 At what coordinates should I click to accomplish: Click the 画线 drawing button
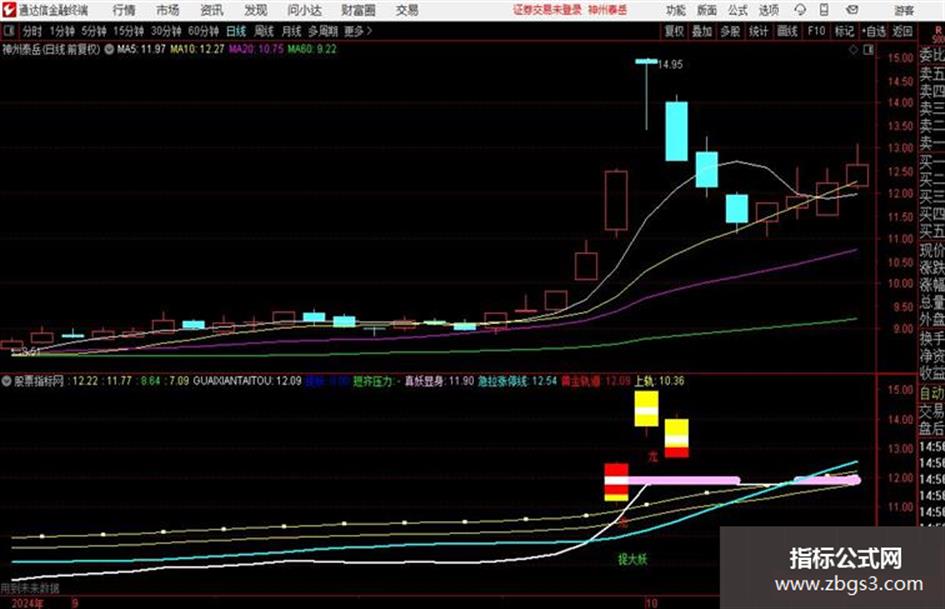pyautogui.click(x=788, y=31)
